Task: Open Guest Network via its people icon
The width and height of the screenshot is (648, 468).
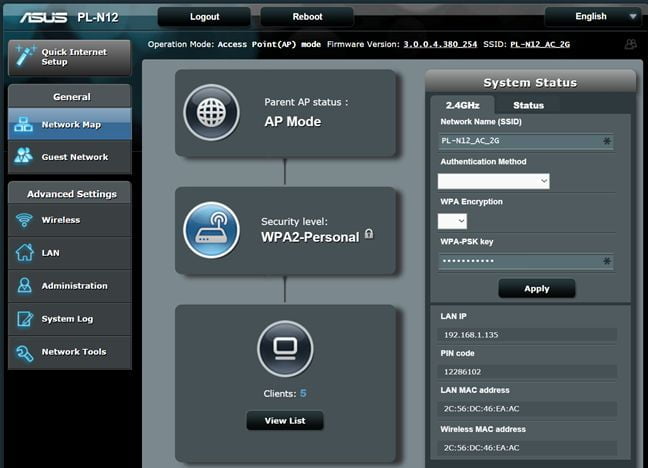Action: pyautogui.click(x=24, y=157)
